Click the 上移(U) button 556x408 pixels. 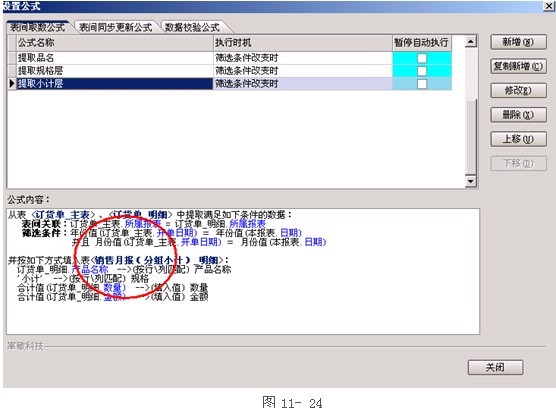coord(518,139)
